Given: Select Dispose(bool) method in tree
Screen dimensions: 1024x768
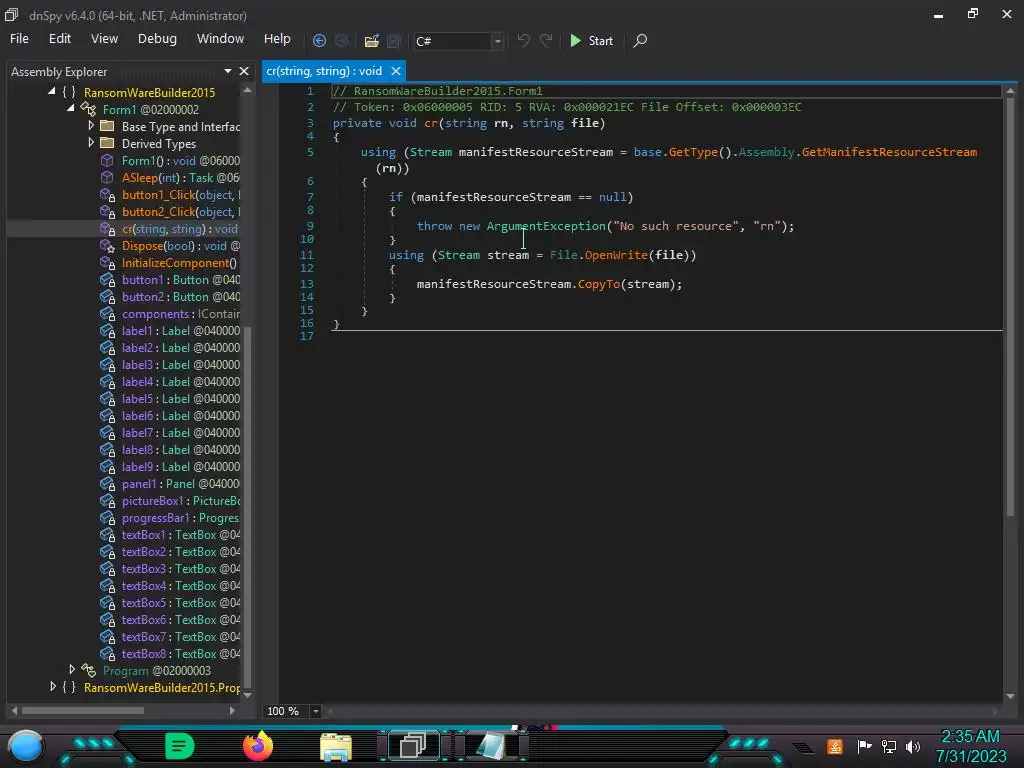Looking at the screenshot, I should [180, 246].
